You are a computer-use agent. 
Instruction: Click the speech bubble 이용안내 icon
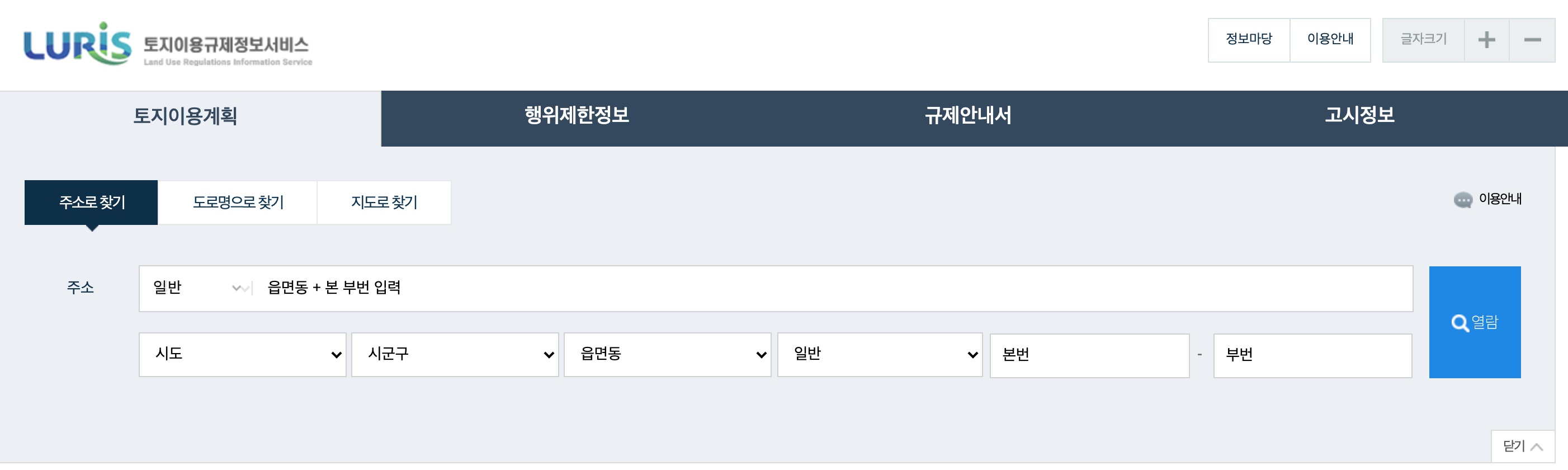click(x=1463, y=200)
